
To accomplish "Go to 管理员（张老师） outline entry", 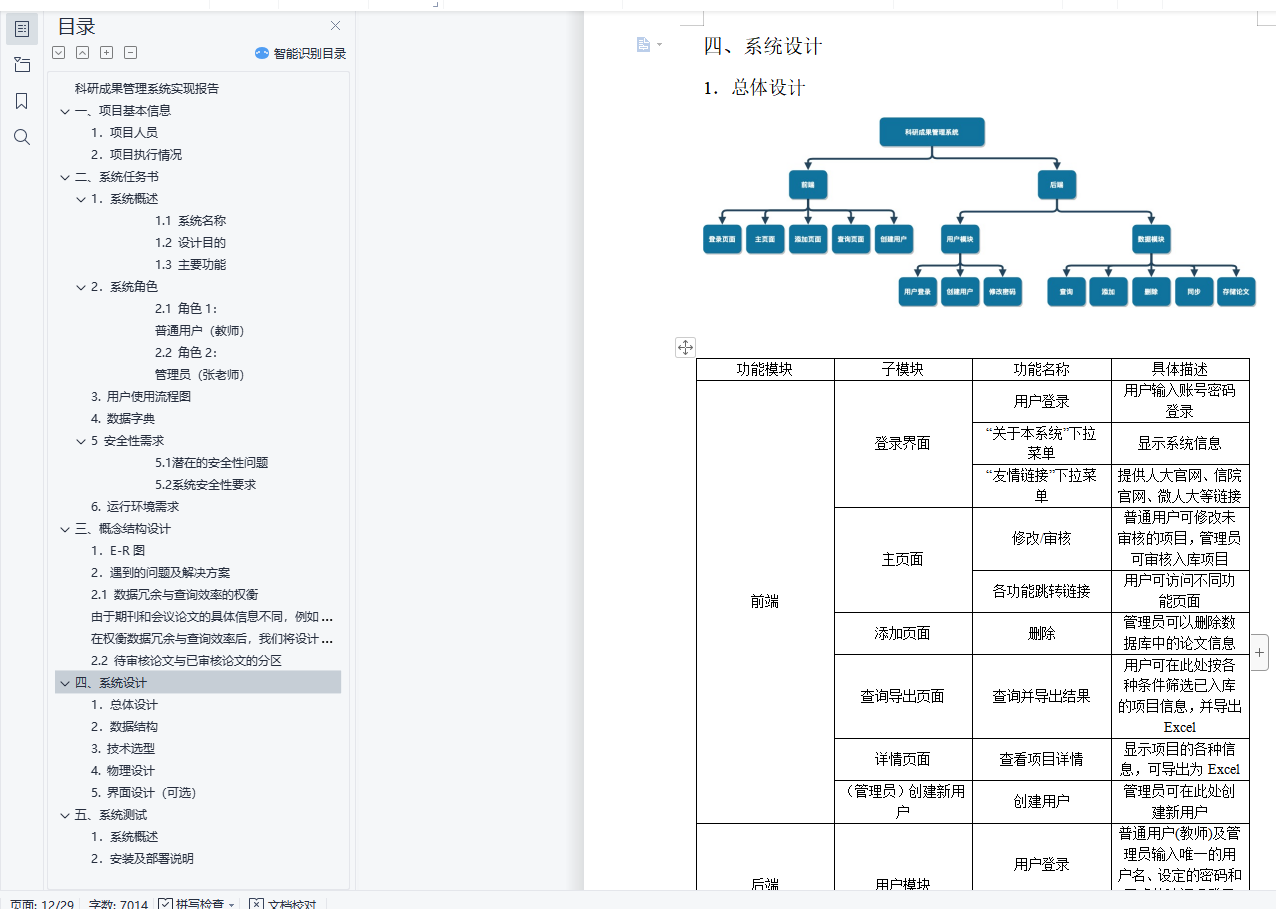I will pyautogui.click(x=200, y=374).
